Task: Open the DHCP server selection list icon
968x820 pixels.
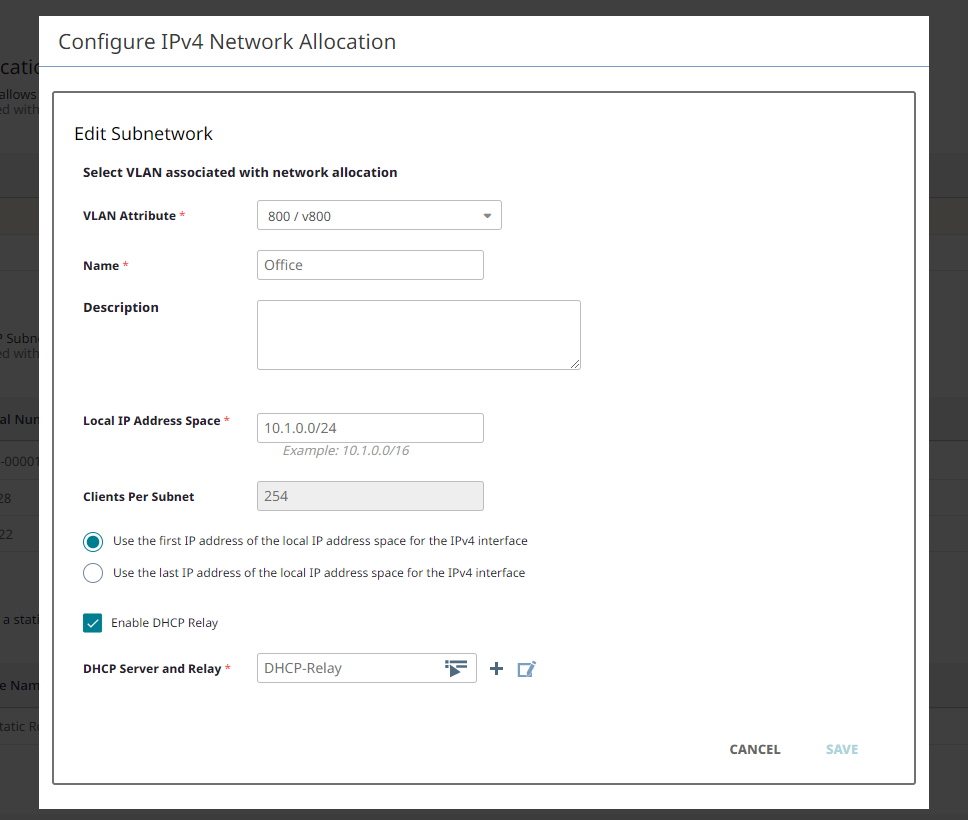Action: point(456,668)
